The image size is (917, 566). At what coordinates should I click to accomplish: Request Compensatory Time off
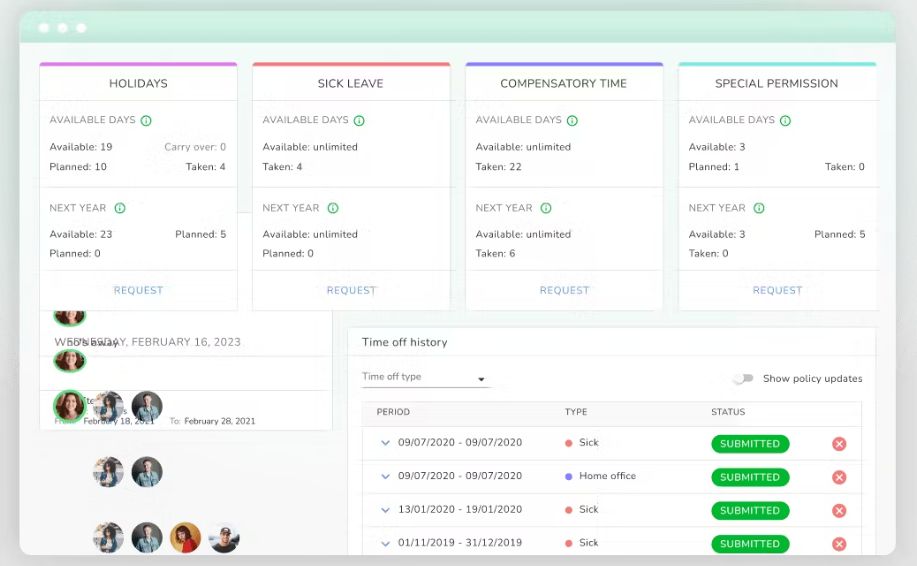point(564,290)
